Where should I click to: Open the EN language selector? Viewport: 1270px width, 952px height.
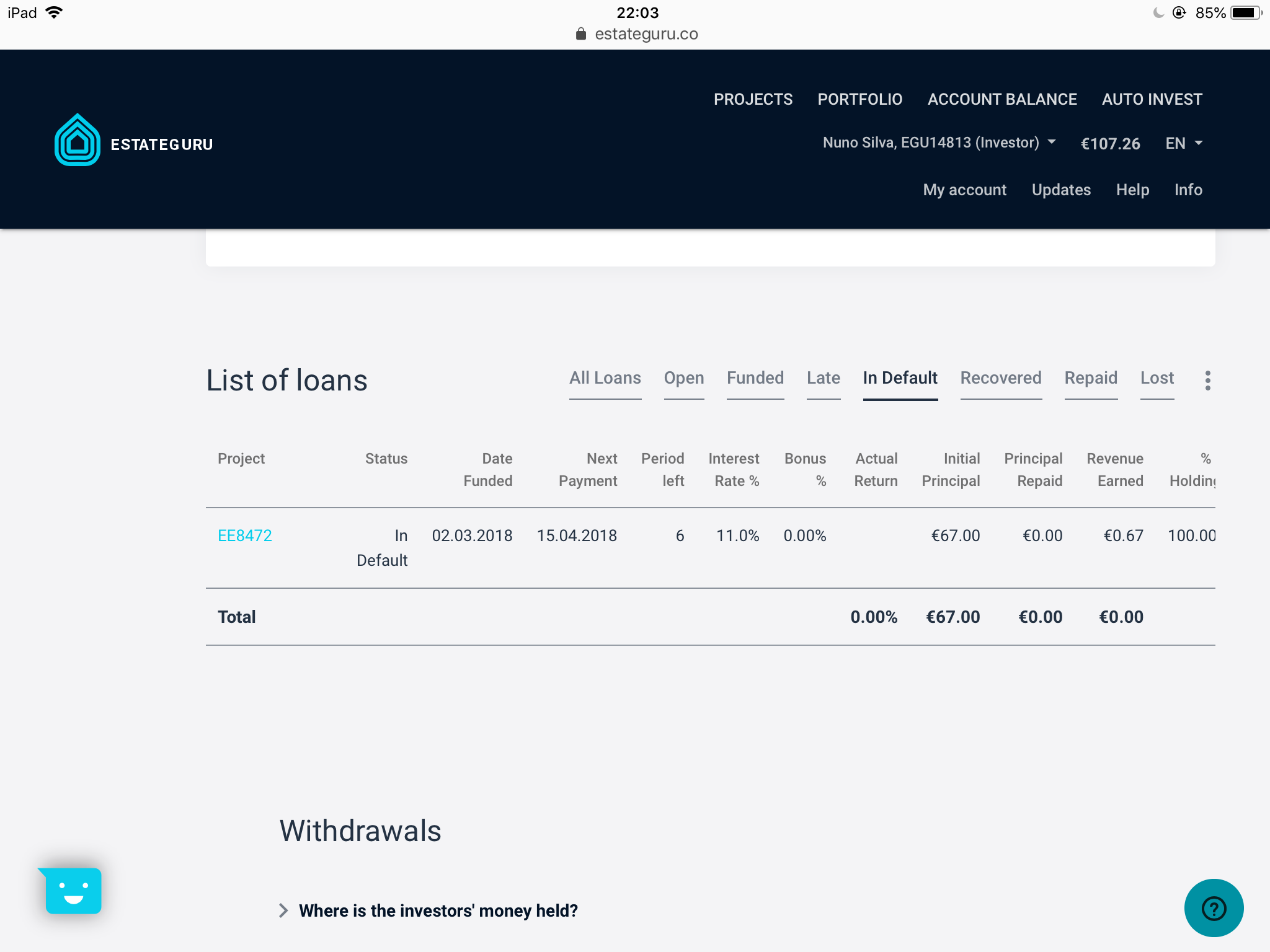pyautogui.click(x=1183, y=143)
